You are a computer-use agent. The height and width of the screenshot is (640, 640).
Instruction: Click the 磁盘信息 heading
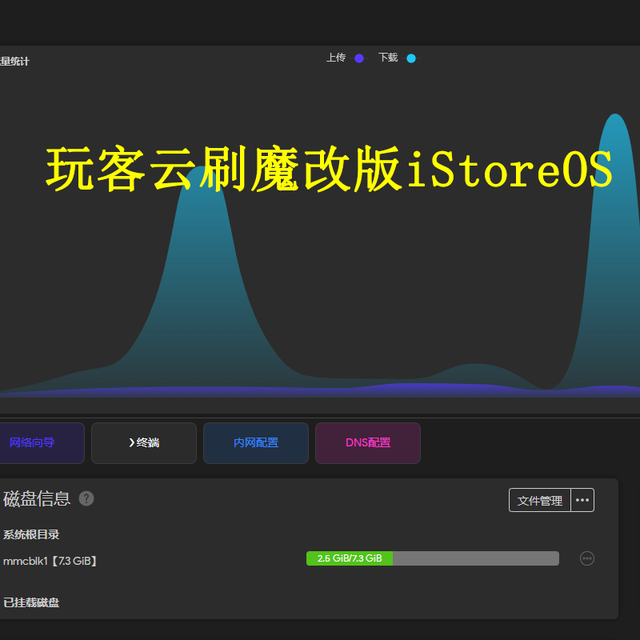(37, 498)
